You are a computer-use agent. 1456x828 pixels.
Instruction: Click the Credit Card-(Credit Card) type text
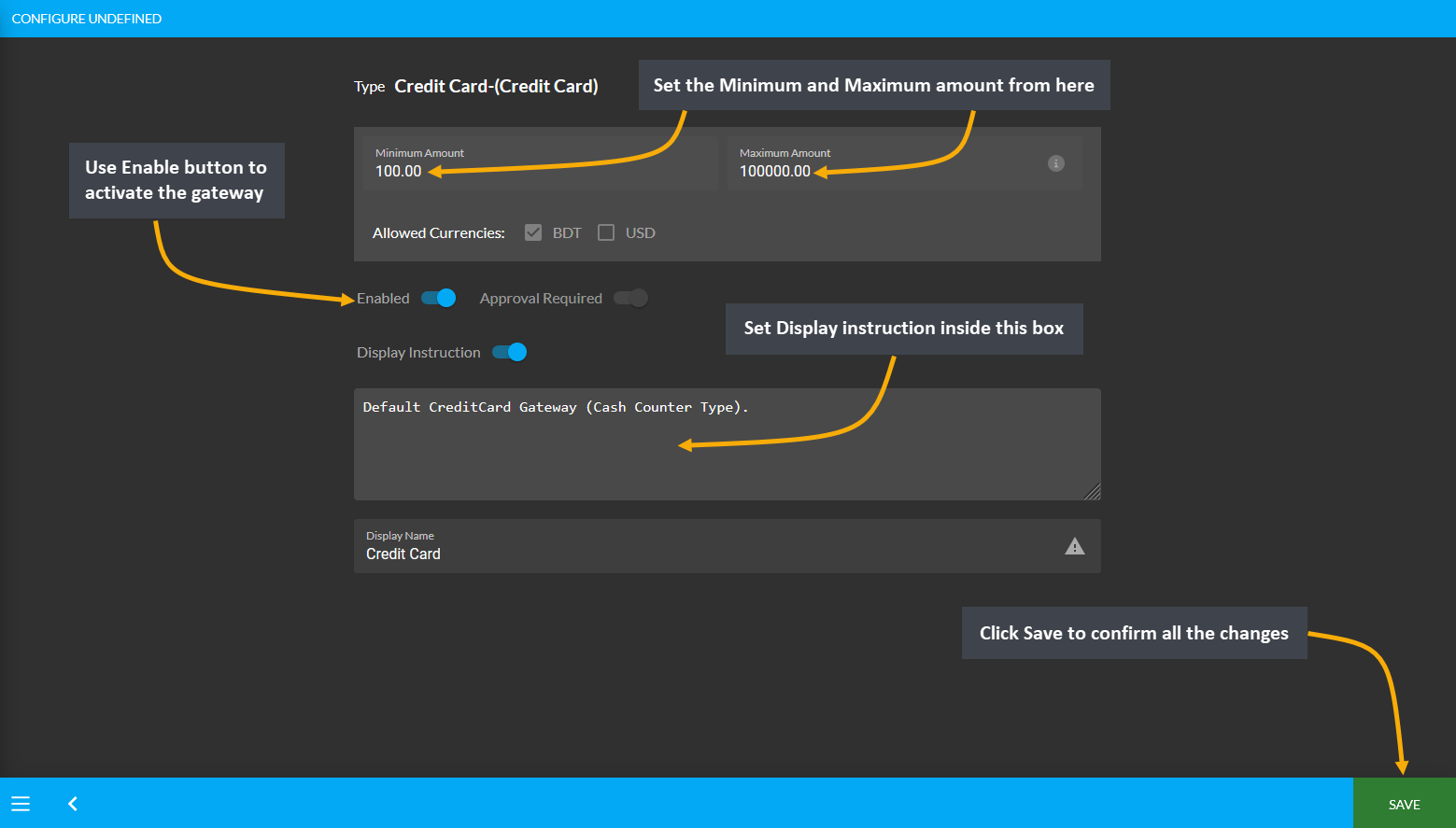pyautogui.click(x=496, y=86)
